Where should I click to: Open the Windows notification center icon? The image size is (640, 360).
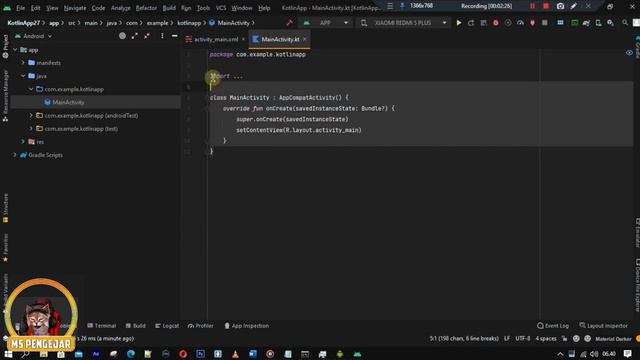click(628, 354)
